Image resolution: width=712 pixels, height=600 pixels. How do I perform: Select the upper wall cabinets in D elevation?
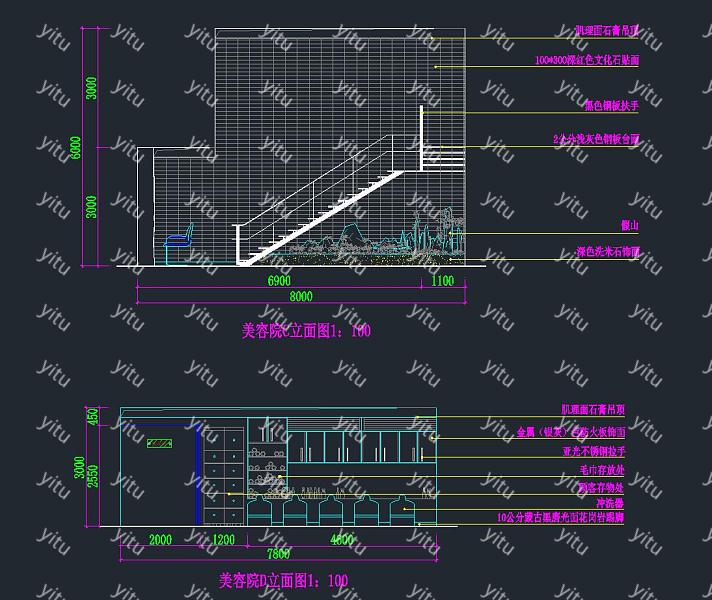pos(362,443)
